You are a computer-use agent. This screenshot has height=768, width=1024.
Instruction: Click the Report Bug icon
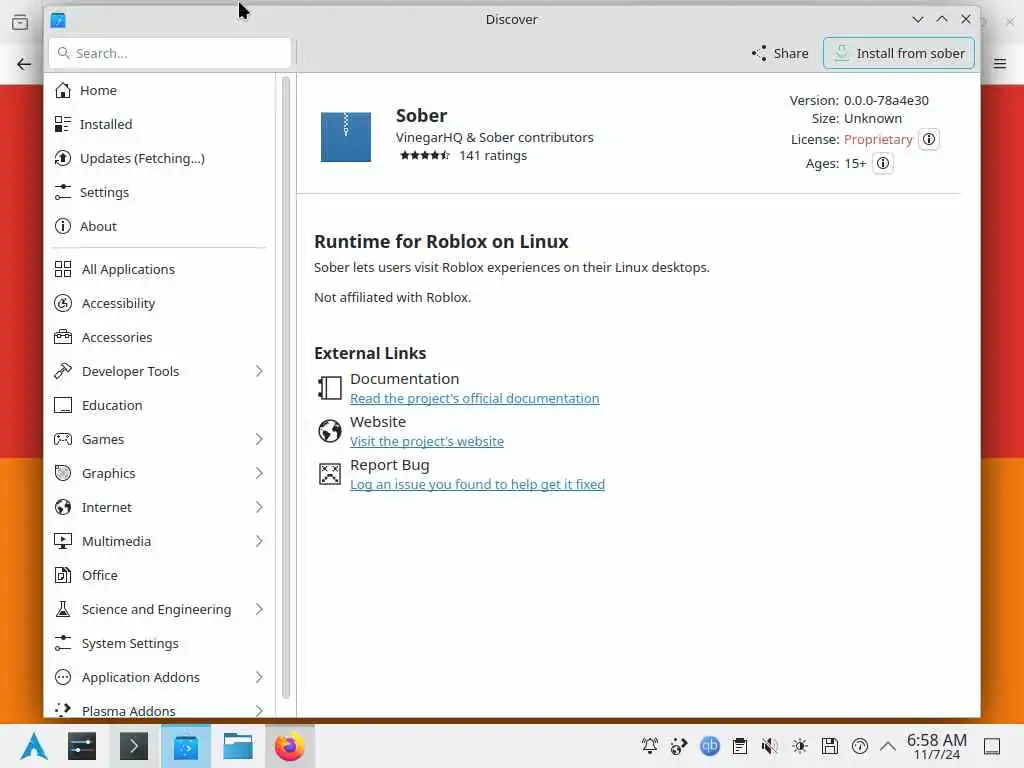click(330, 474)
